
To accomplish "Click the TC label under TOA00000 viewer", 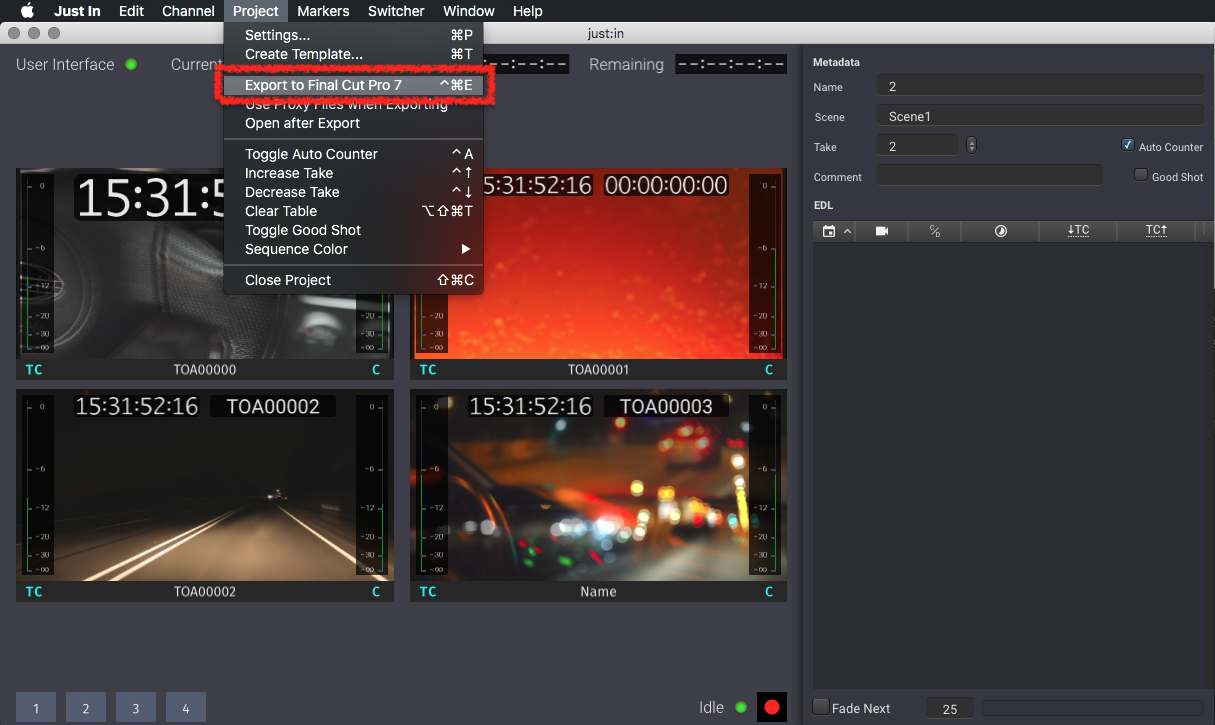I will pyautogui.click(x=34, y=370).
